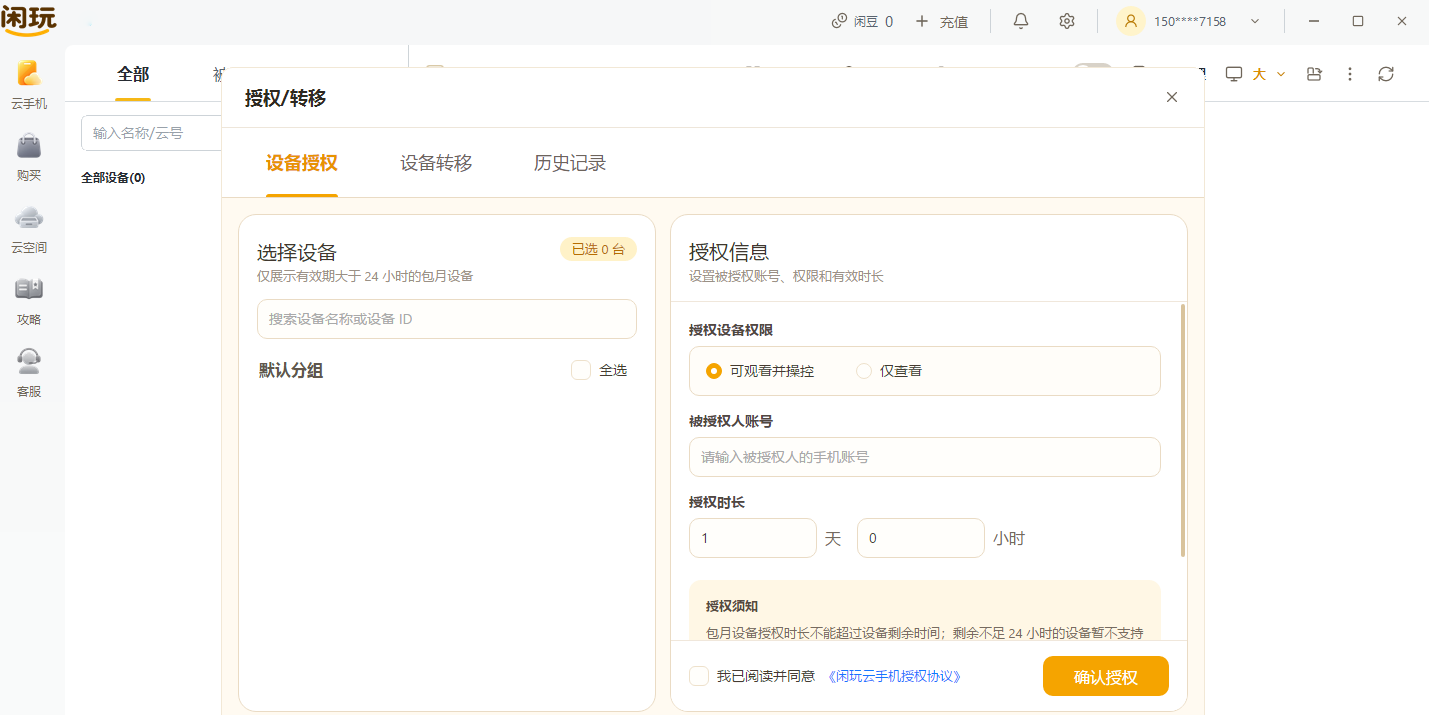Image resolution: width=1429 pixels, height=715 pixels.
Task: Click the 默认分组 group label
Action: click(x=291, y=370)
